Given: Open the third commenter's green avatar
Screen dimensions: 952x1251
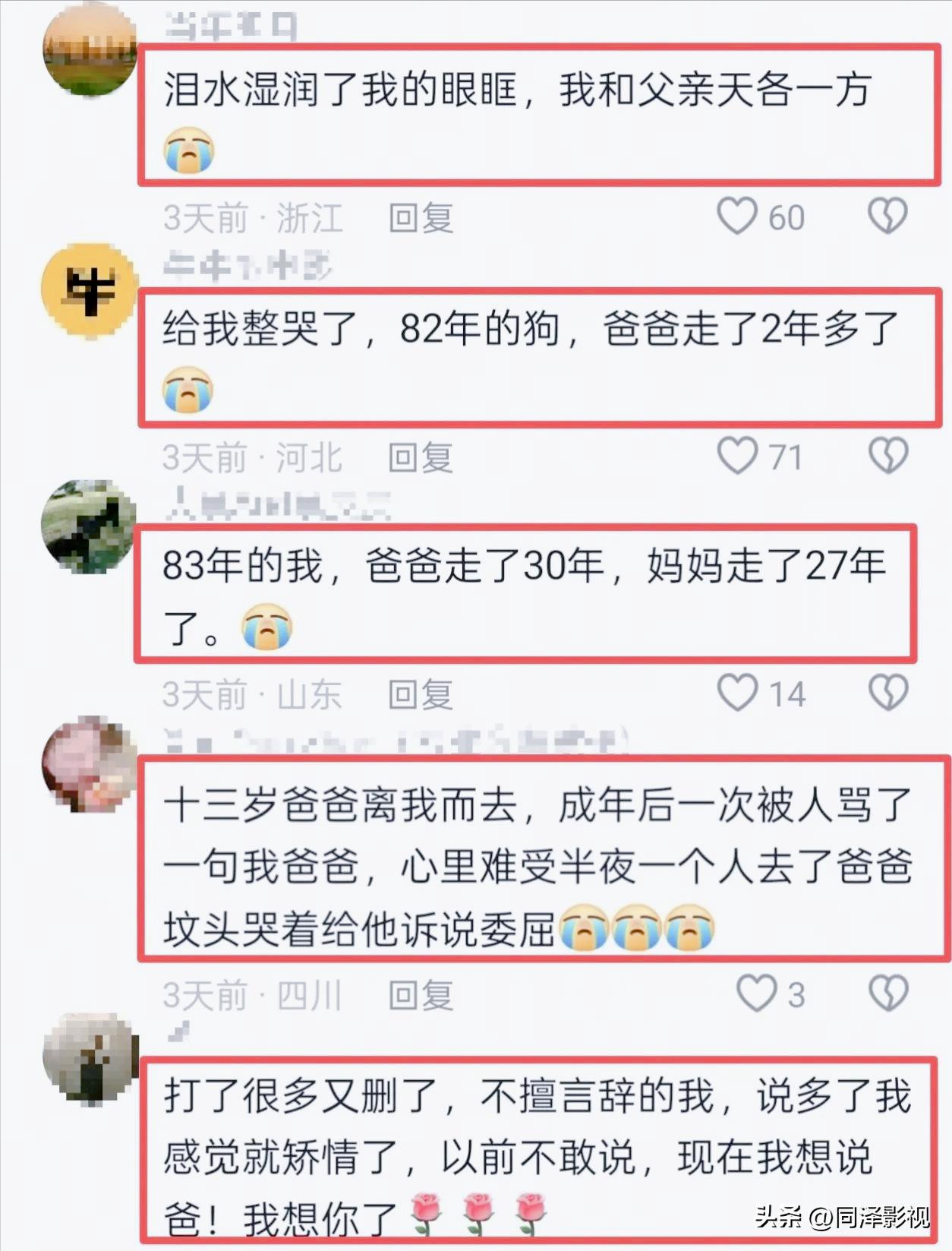Looking at the screenshot, I should coord(90,526).
